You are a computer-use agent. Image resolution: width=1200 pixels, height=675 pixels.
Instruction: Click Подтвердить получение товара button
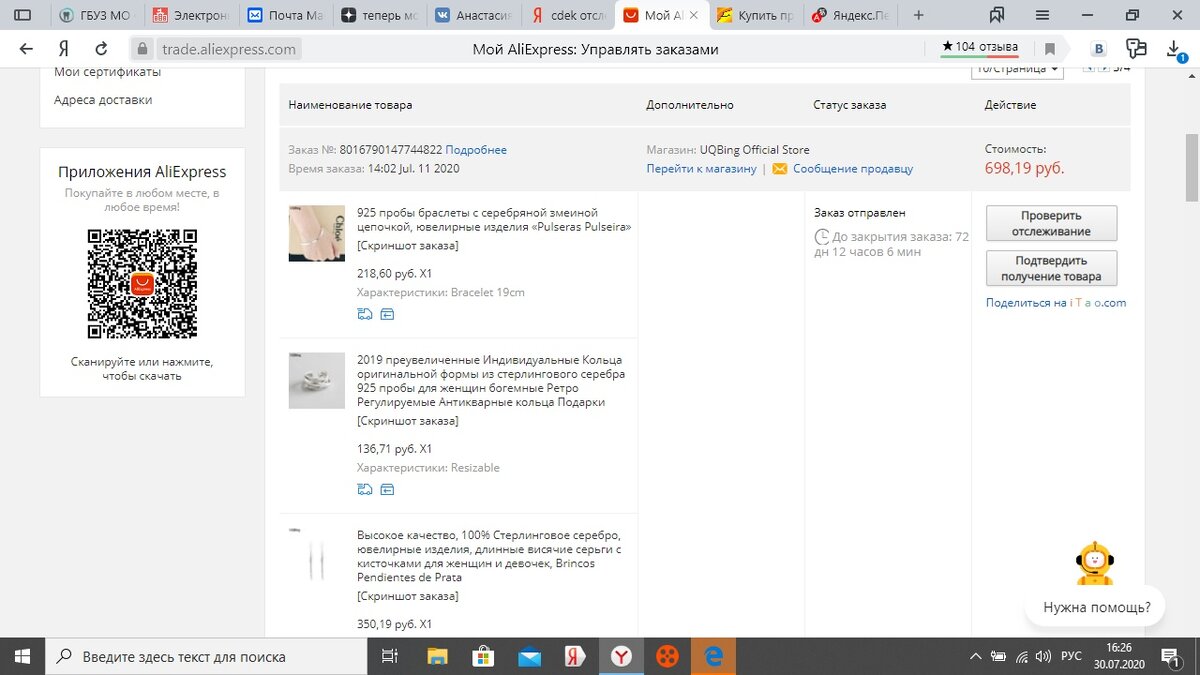pyautogui.click(x=1051, y=268)
